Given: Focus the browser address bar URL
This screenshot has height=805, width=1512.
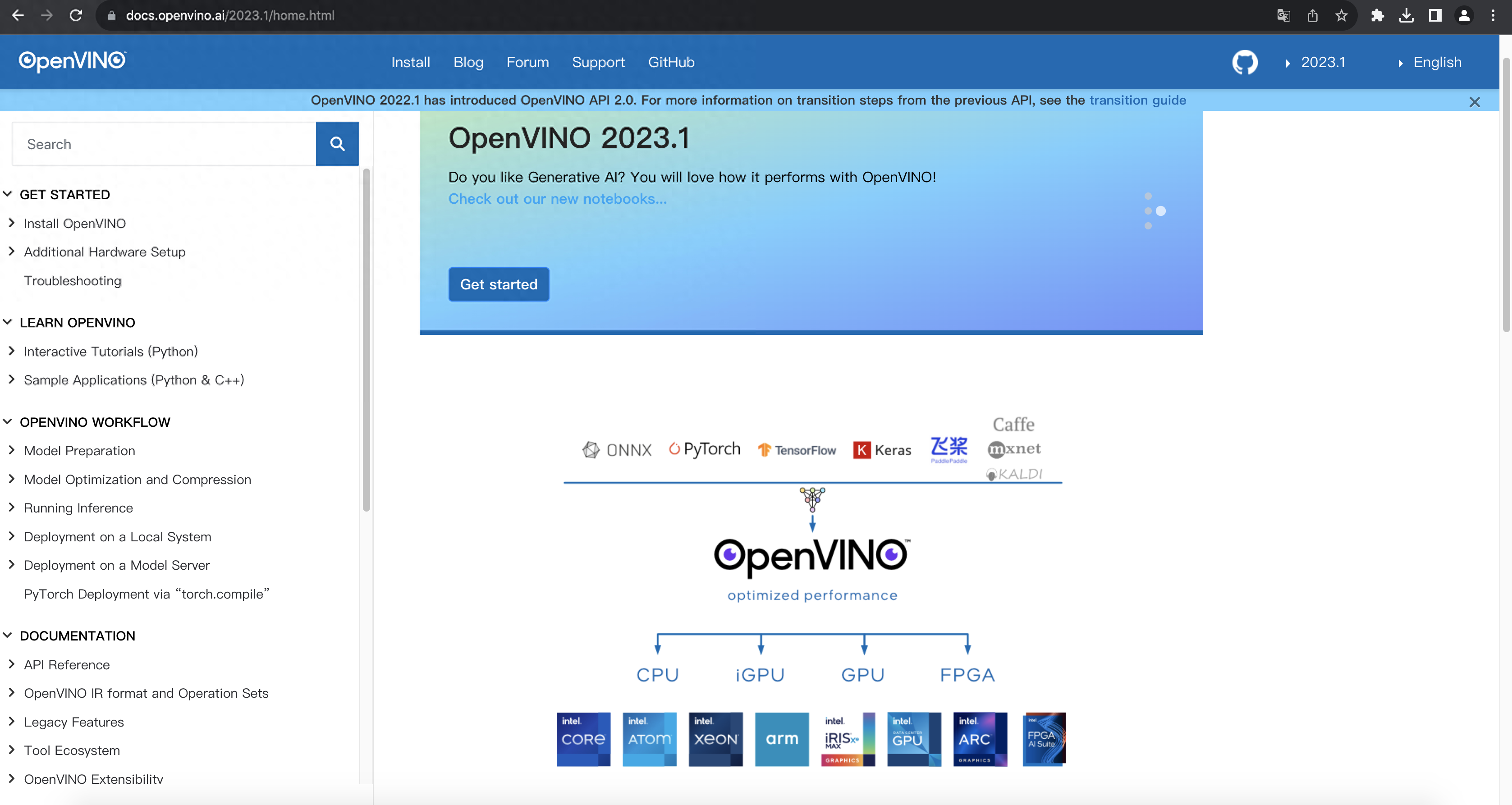Looking at the screenshot, I should [x=230, y=15].
